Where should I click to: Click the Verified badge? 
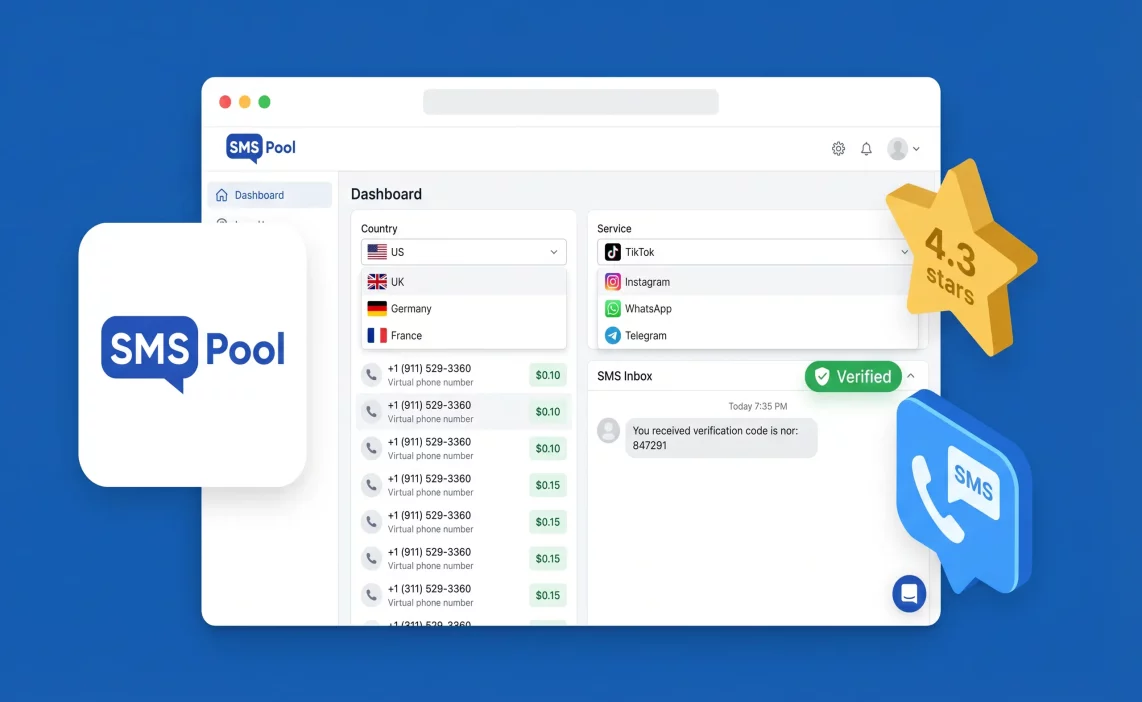(x=855, y=377)
